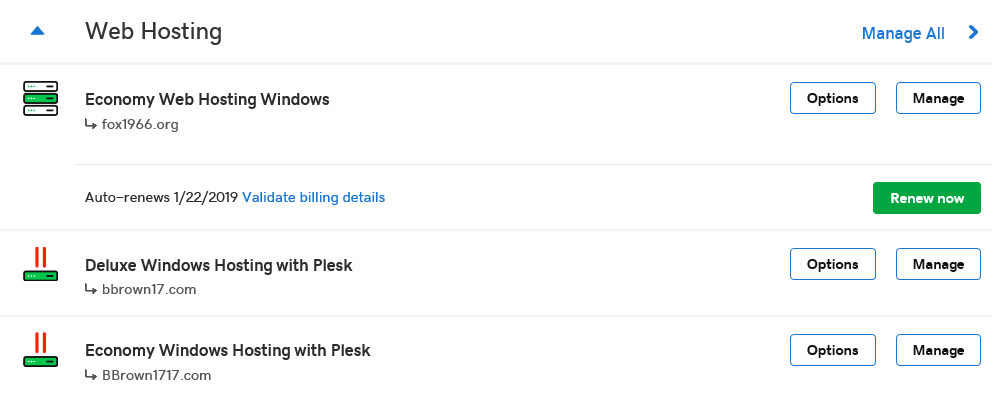The height and width of the screenshot is (397, 1001).
Task: Click the Web Hosting section heading
Action: click(153, 31)
